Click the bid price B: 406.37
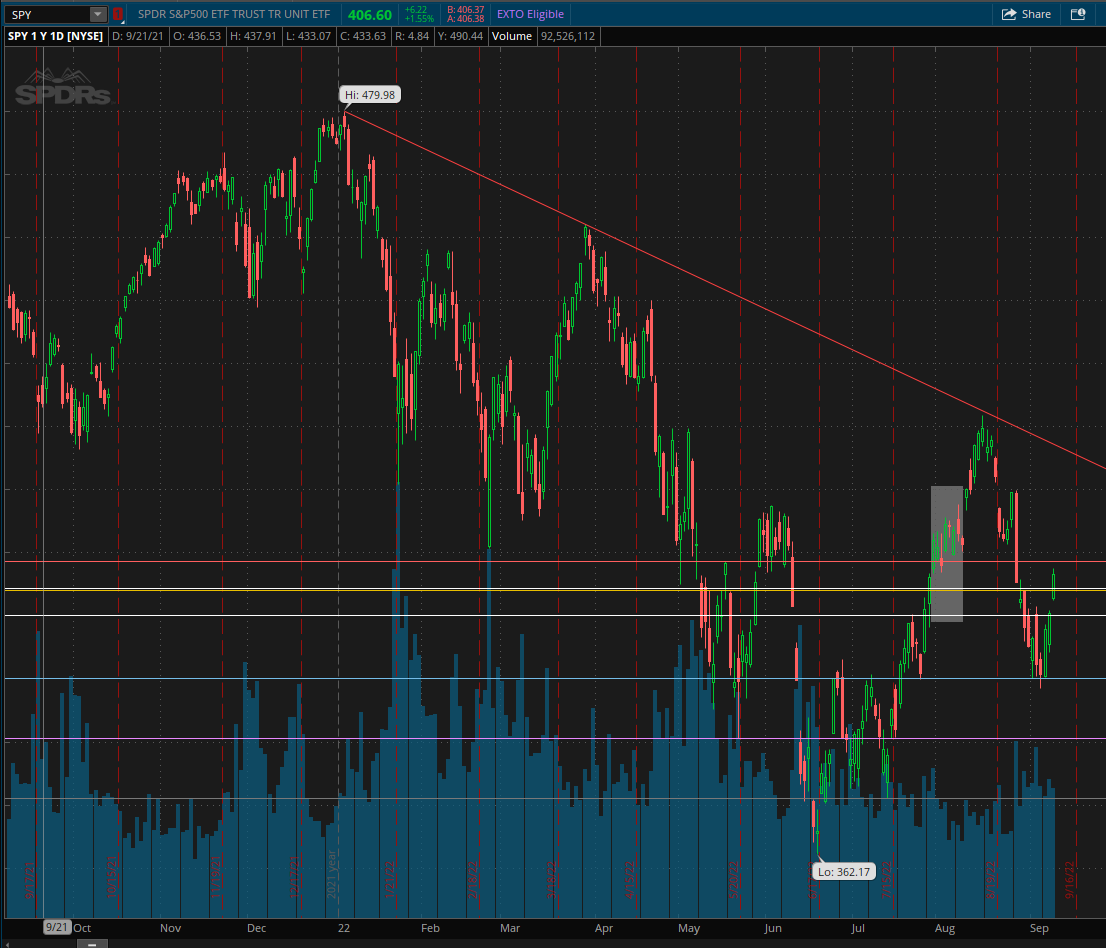The image size is (1106, 948). 466,10
